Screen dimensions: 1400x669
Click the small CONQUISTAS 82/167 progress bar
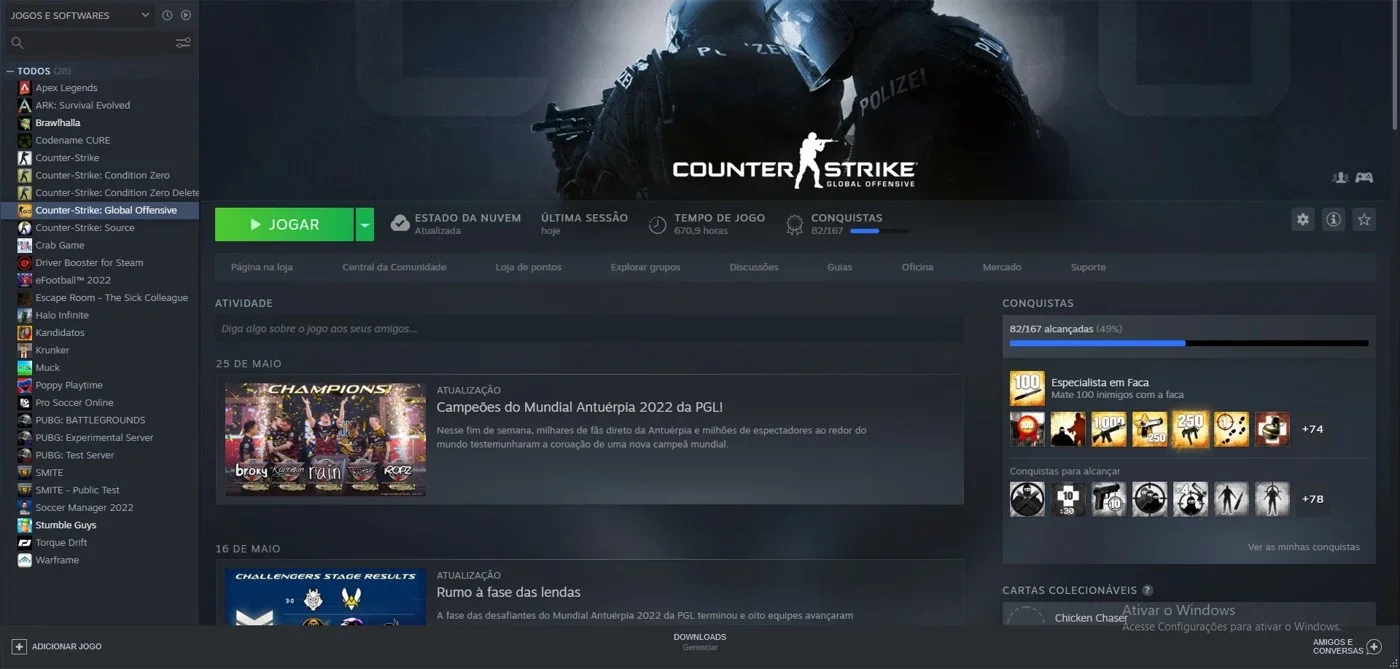pos(879,231)
